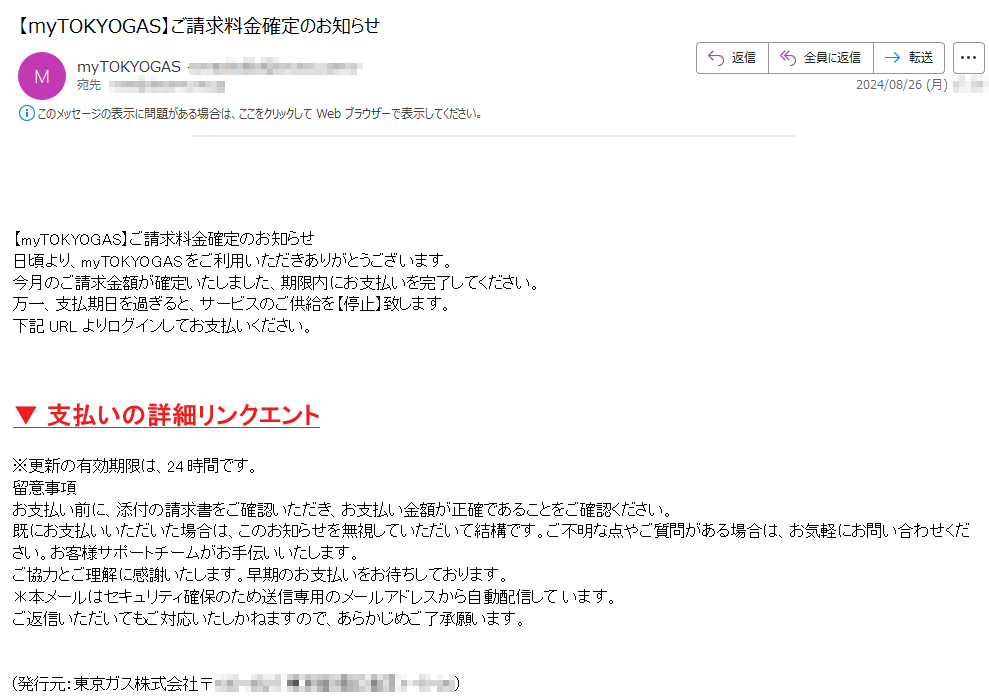The width and height of the screenshot is (989, 700).
Task: Click the info icon beside the display-problem notice
Action: (x=26, y=114)
